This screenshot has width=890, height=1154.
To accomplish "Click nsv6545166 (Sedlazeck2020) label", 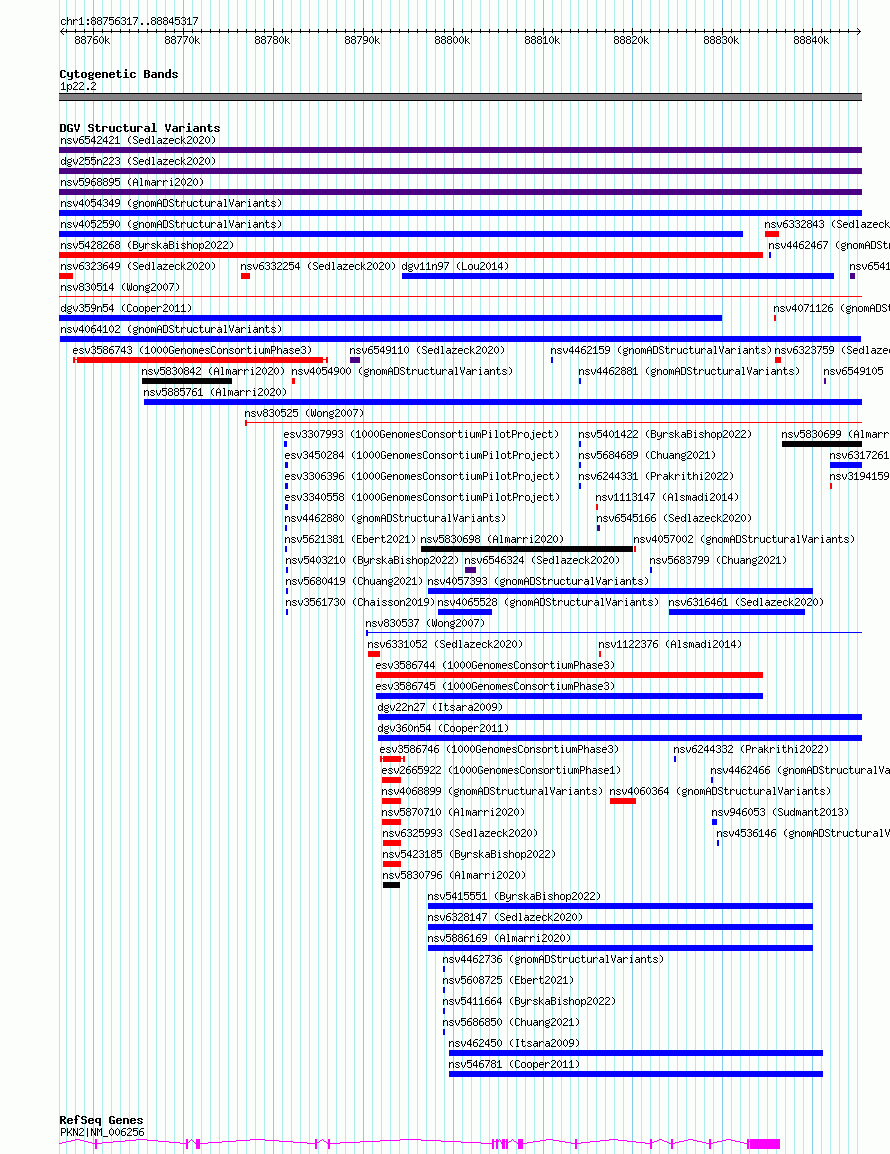I will tap(674, 518).
